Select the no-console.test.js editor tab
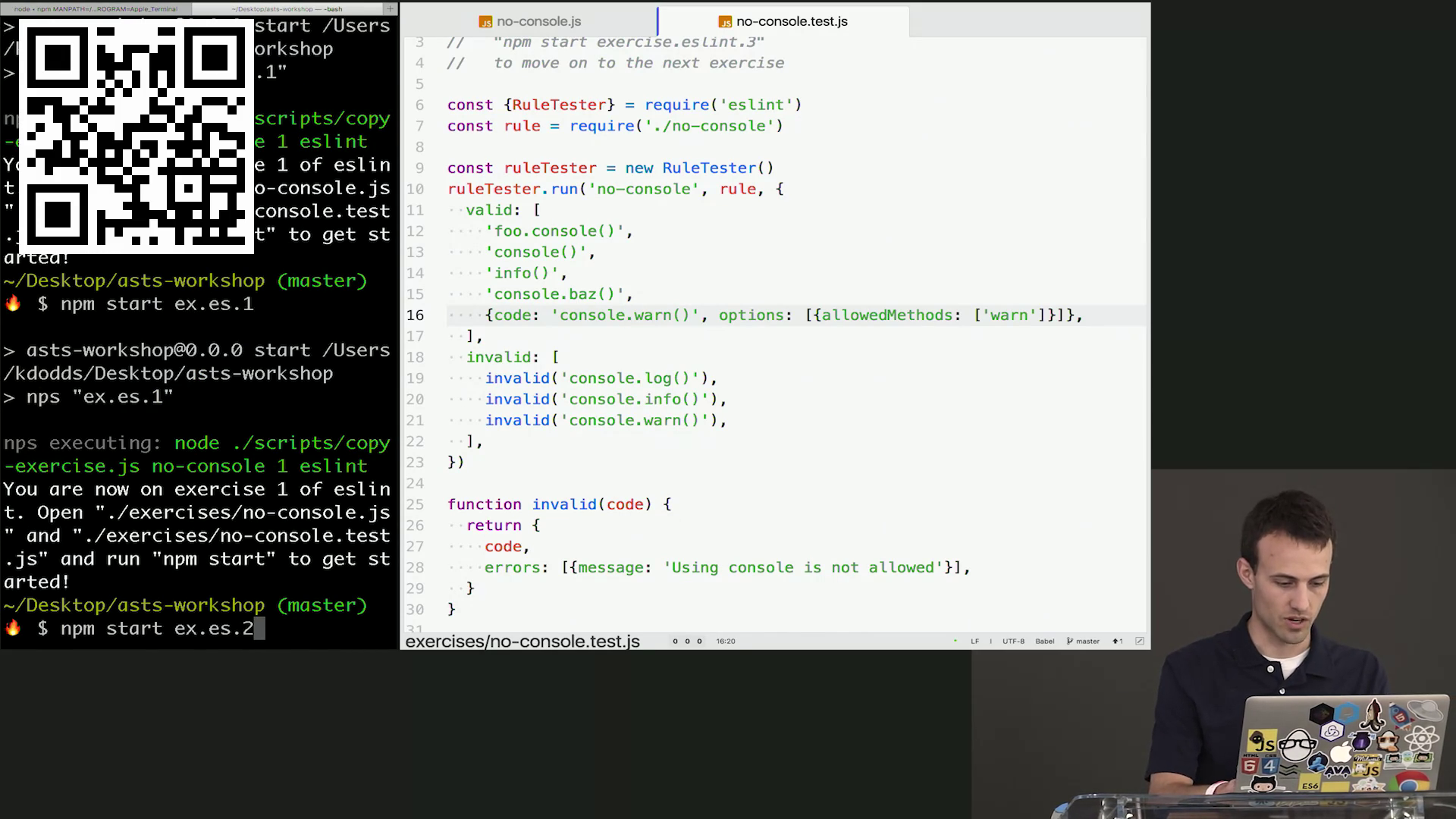 pyautogui.click(x=791, y=22)
